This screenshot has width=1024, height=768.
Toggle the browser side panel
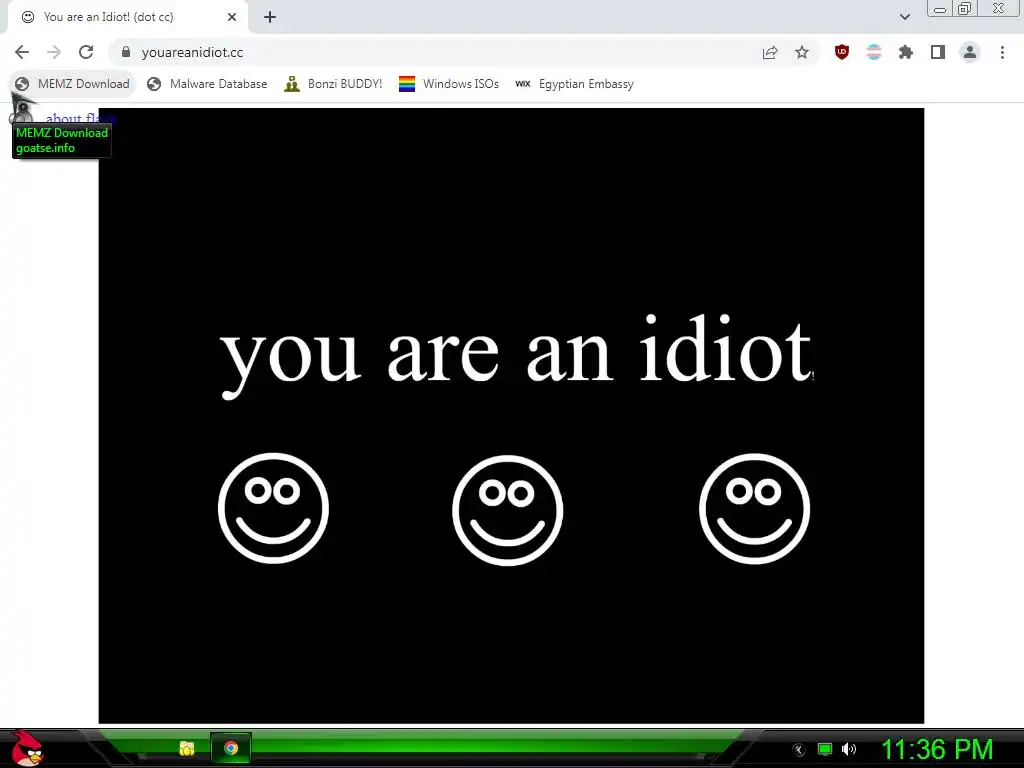coord(938,52)
